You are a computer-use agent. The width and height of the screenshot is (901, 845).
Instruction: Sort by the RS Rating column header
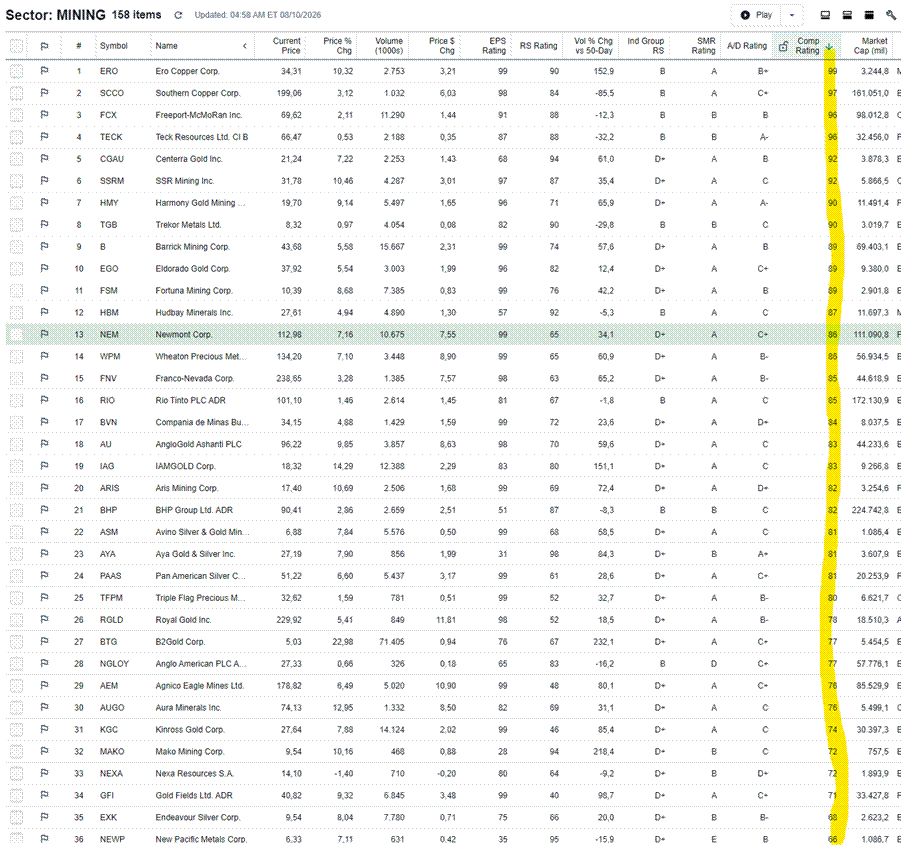(x=538, y=46)
